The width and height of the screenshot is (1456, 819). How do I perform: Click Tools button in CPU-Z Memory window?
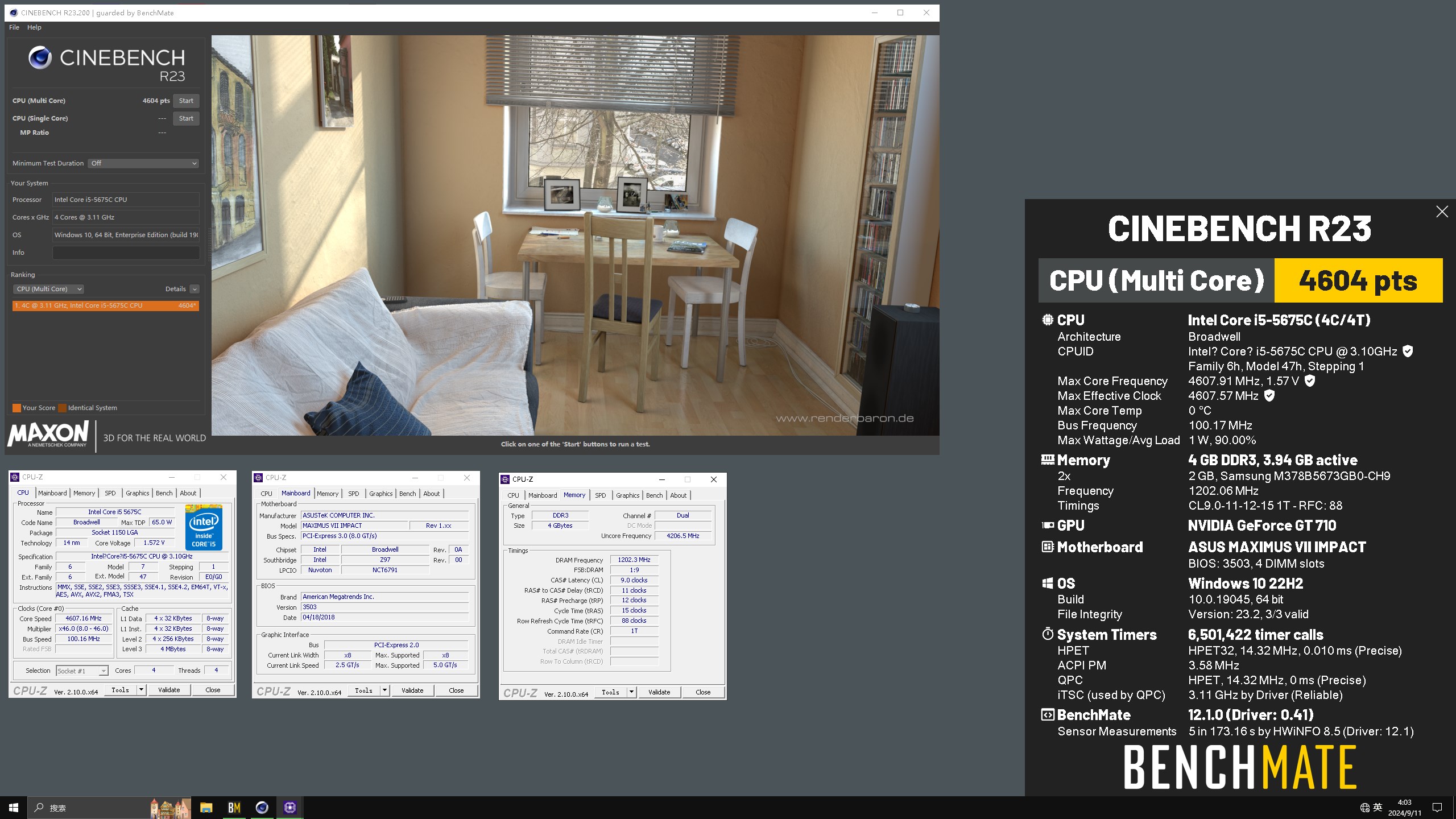pos(610,692)
